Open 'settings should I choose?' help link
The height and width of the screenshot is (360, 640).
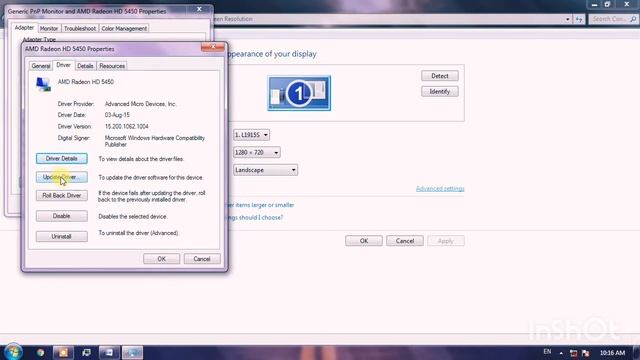256,218
